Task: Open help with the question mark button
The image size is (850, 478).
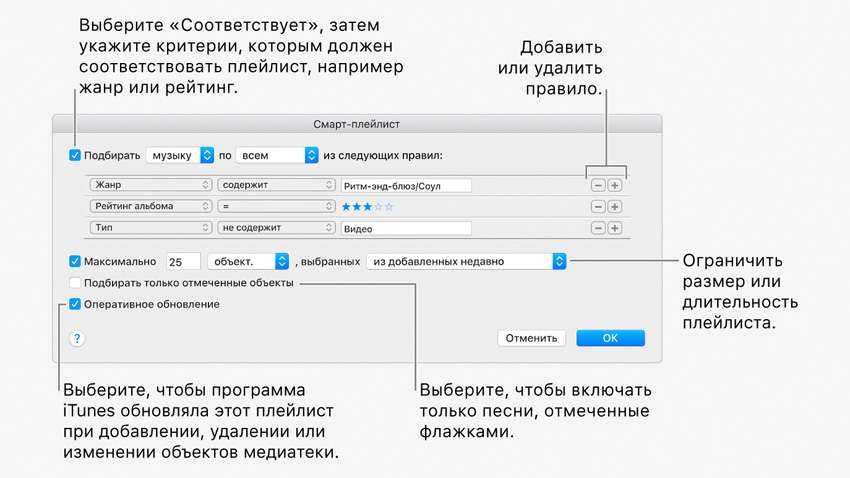Action: [x=77, y=339]
